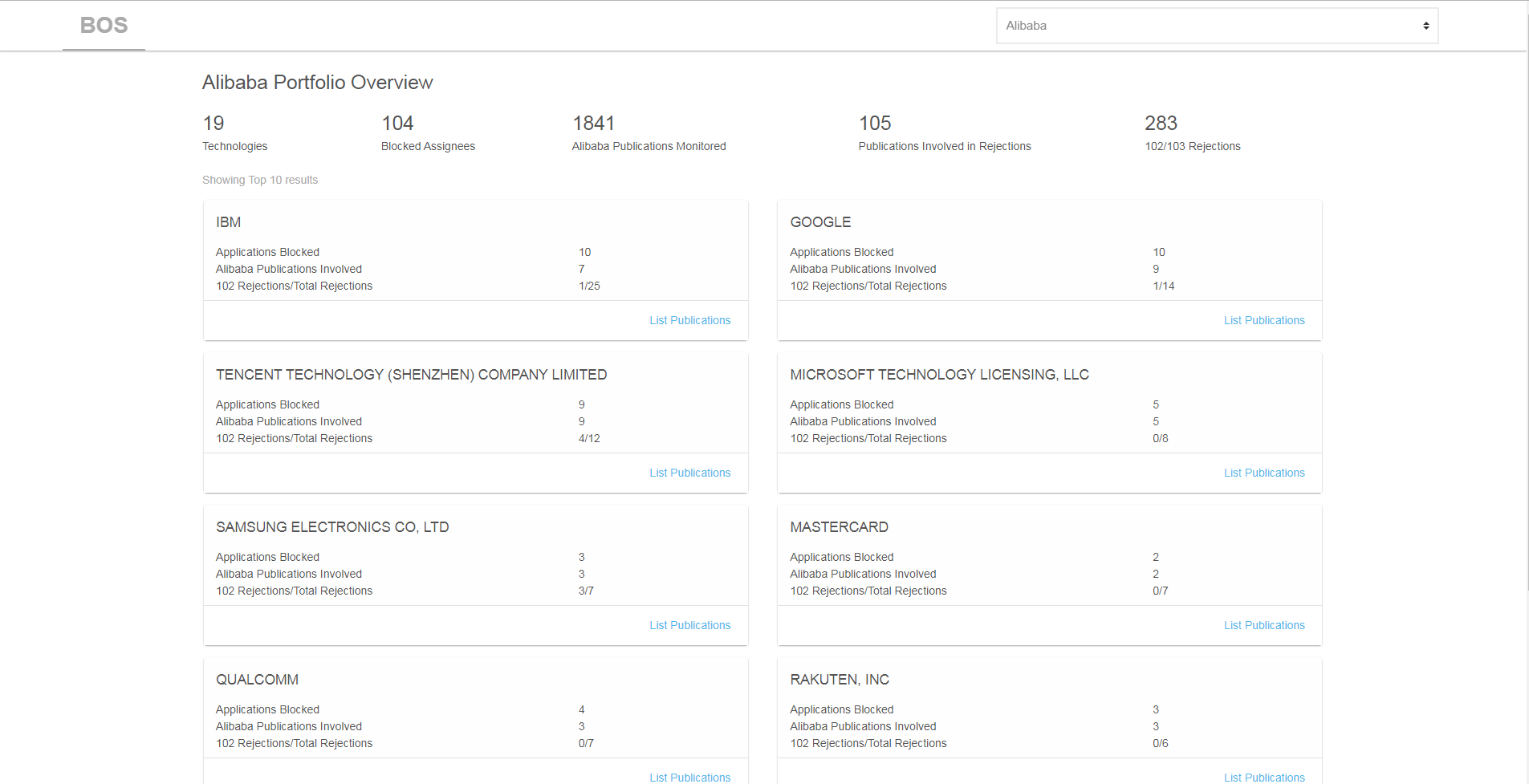Open List Publications for SAMSUNG ELECTRONICS
This screenshot has width=1529, height=784.
(x=690, y=625)
